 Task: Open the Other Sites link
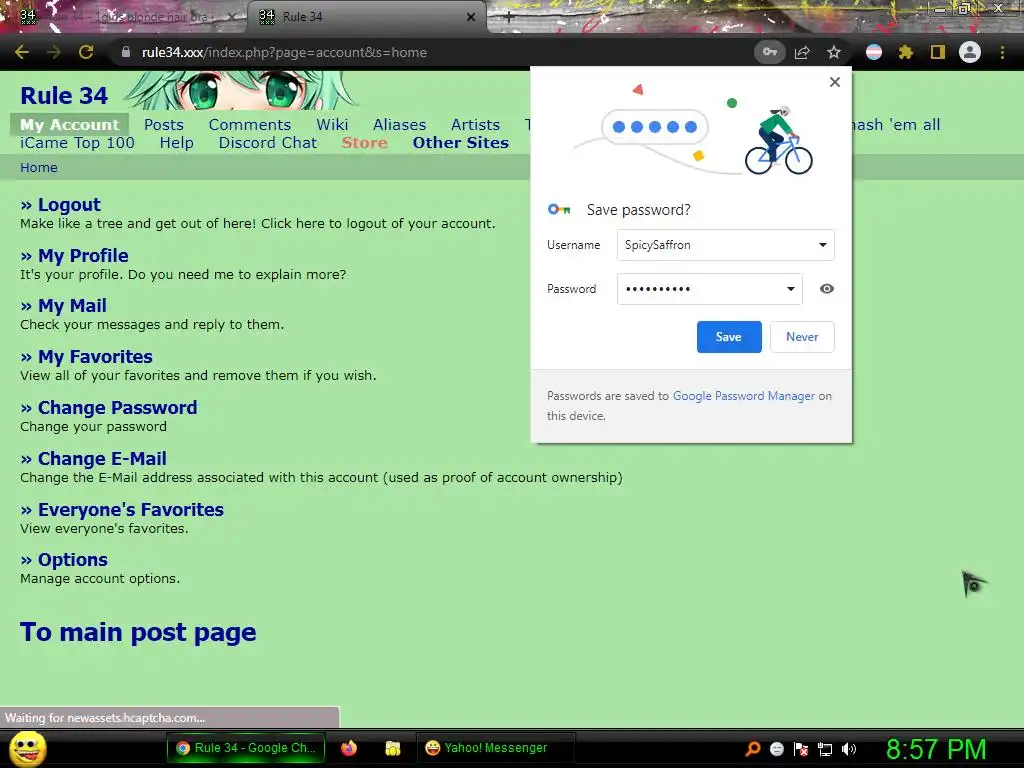point(460,143)
